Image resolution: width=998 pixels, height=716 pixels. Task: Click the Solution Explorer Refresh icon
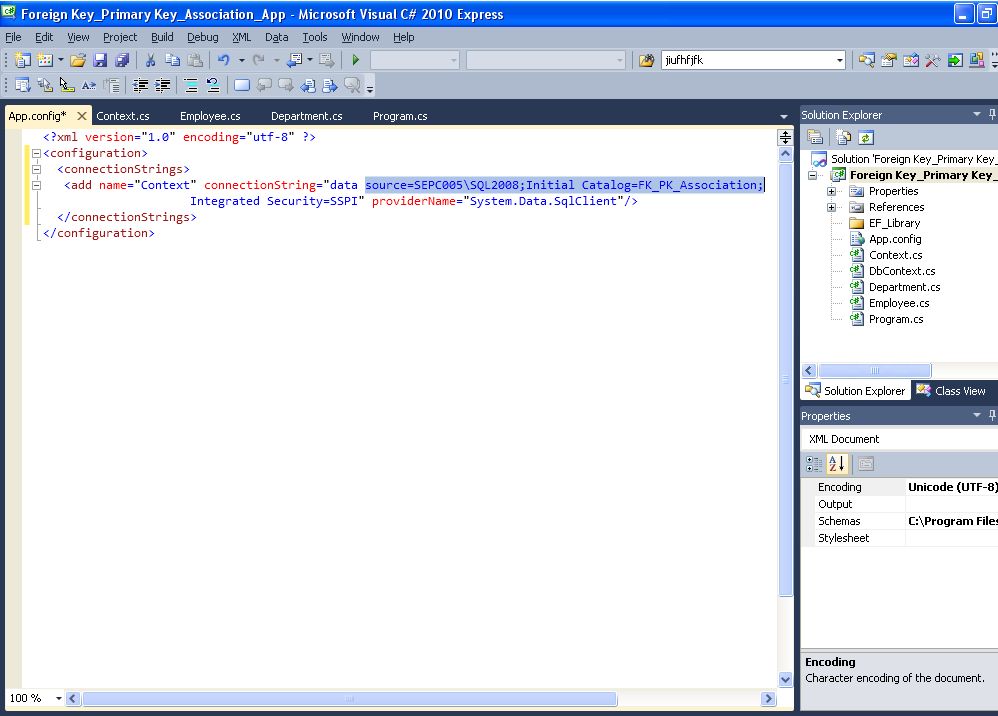click(866, 137)
